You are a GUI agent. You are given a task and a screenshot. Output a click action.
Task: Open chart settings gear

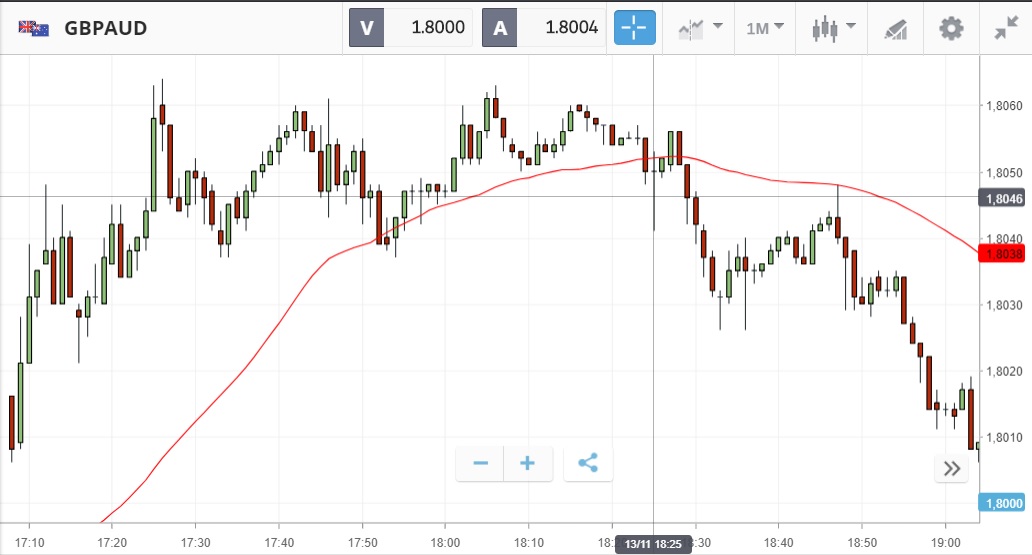[950, 28]
